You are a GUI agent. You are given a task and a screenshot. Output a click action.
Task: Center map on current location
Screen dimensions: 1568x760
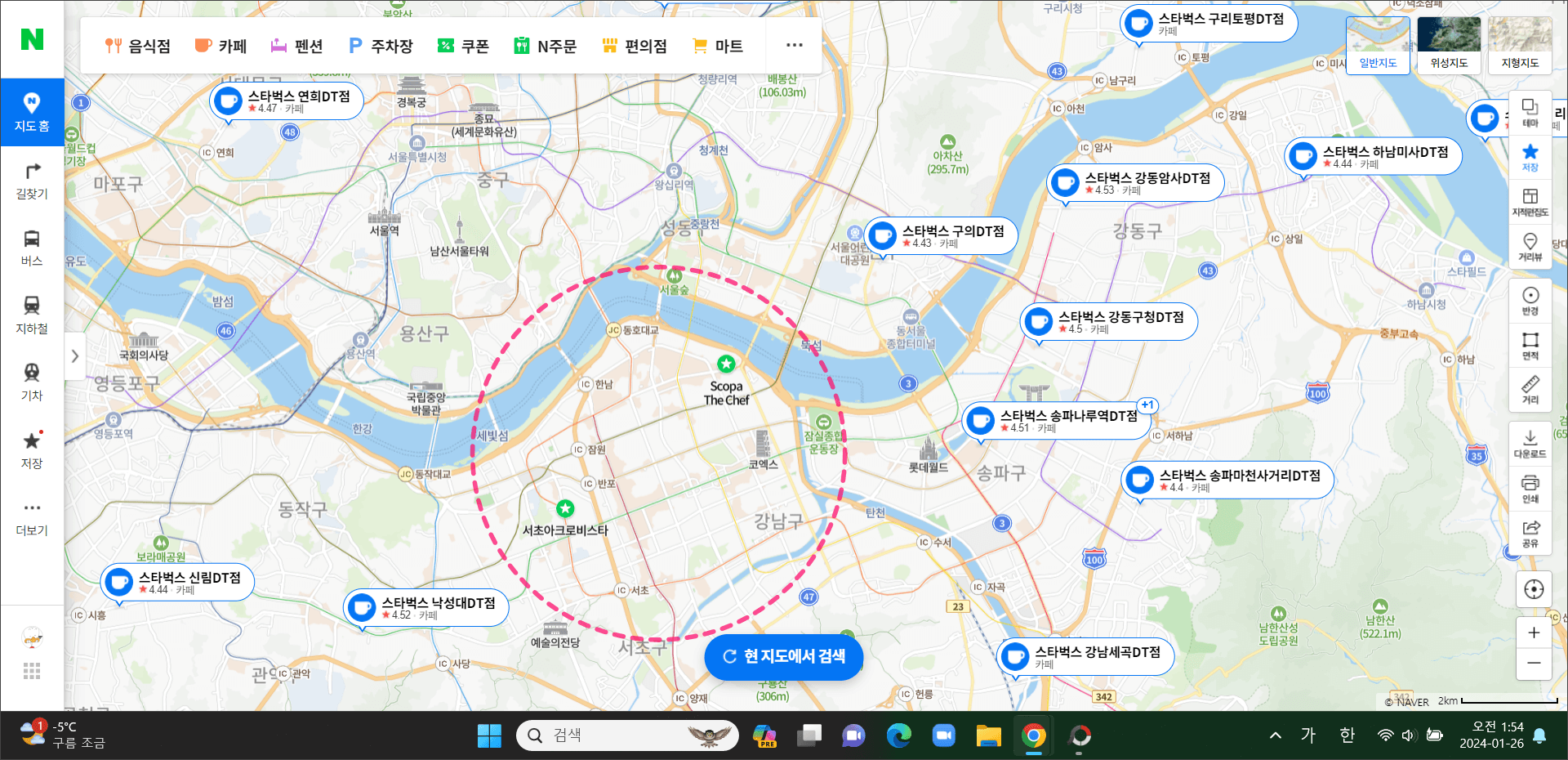coord(1534,589)
